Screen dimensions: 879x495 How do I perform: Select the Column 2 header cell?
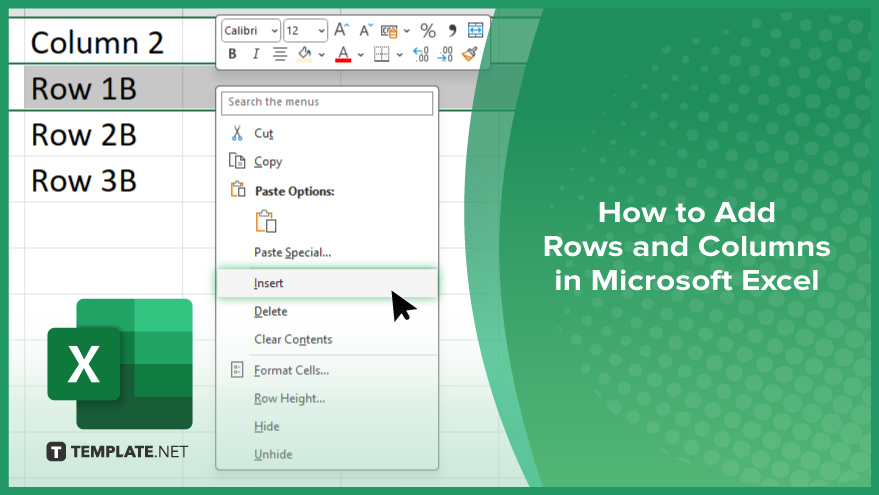click(104, 42)
